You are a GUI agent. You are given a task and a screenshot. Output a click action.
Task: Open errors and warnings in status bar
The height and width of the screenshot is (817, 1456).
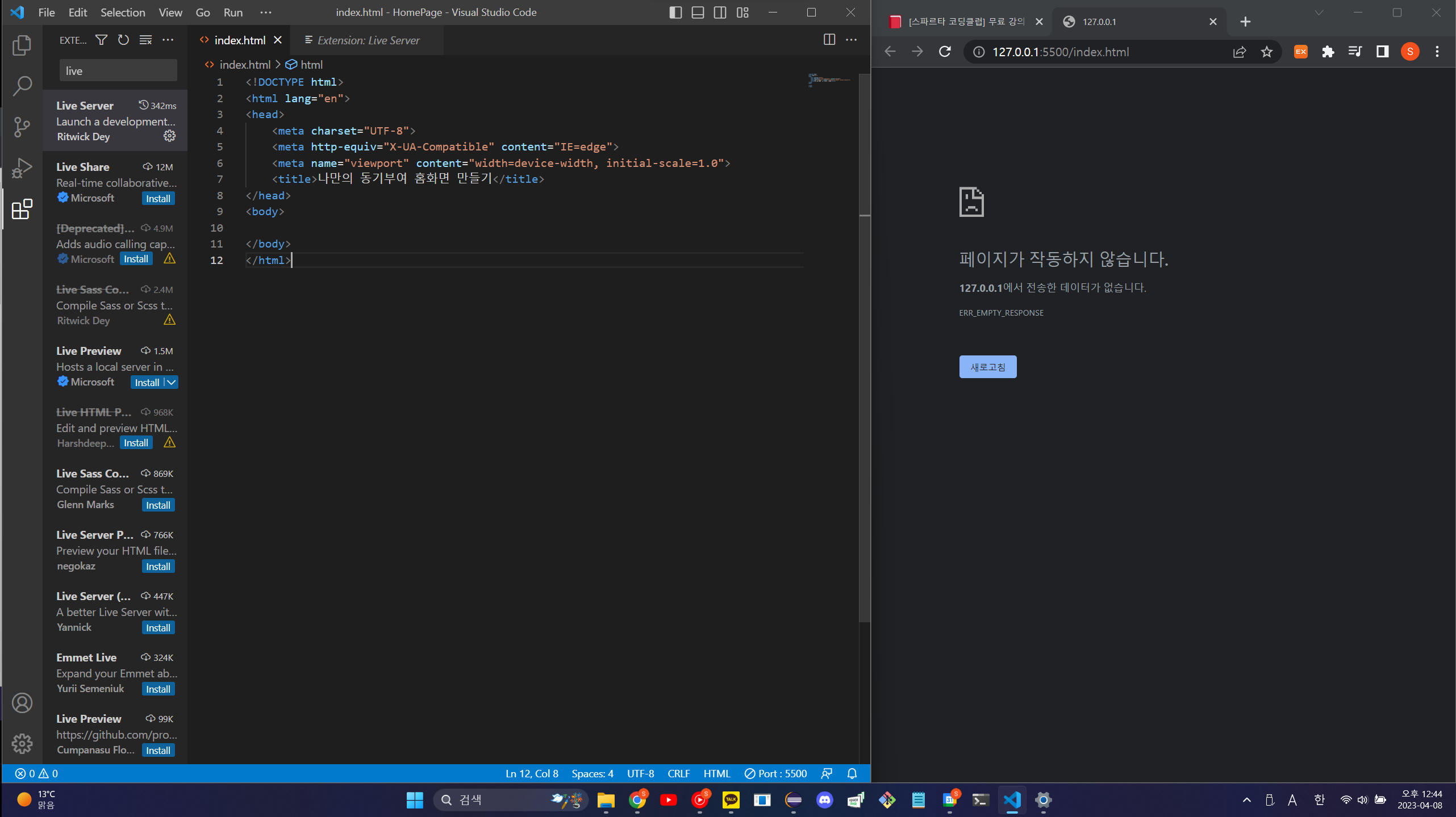point(36,773)
